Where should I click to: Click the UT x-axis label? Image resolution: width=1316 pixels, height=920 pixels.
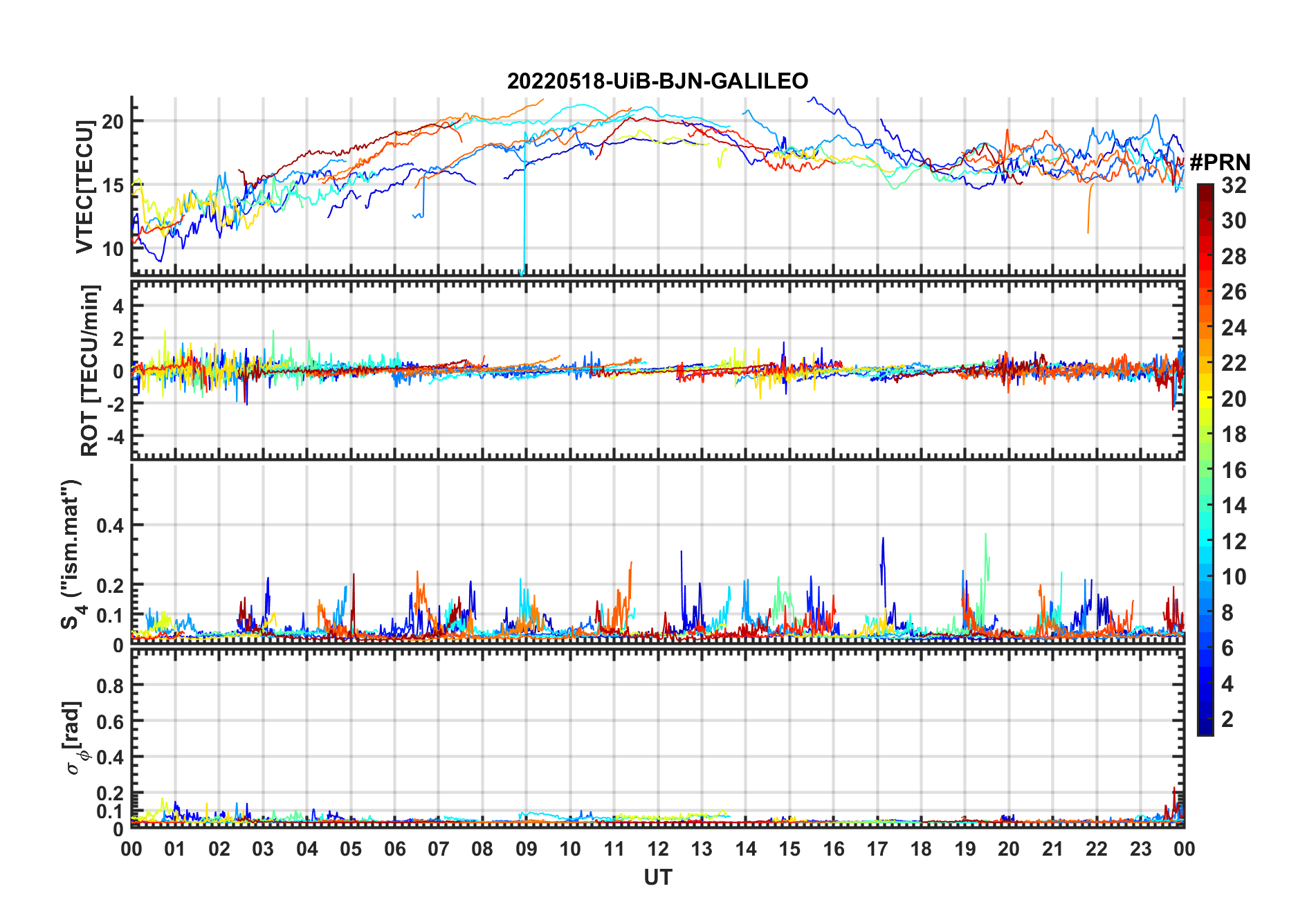point(657,878)
